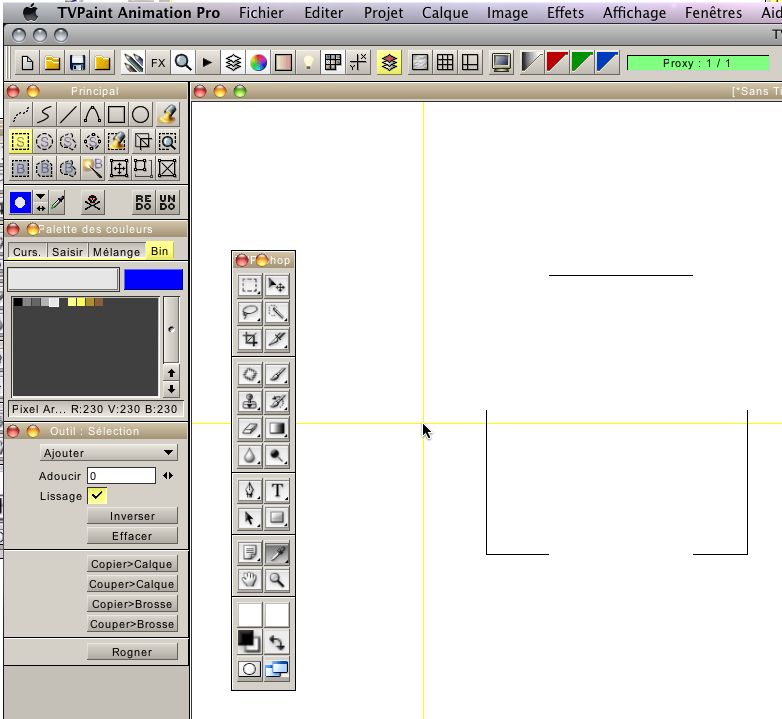Viewport: 782px width, 719px height.
Task: Select the yellow rectangle selection tool
Action: (20, 142)
